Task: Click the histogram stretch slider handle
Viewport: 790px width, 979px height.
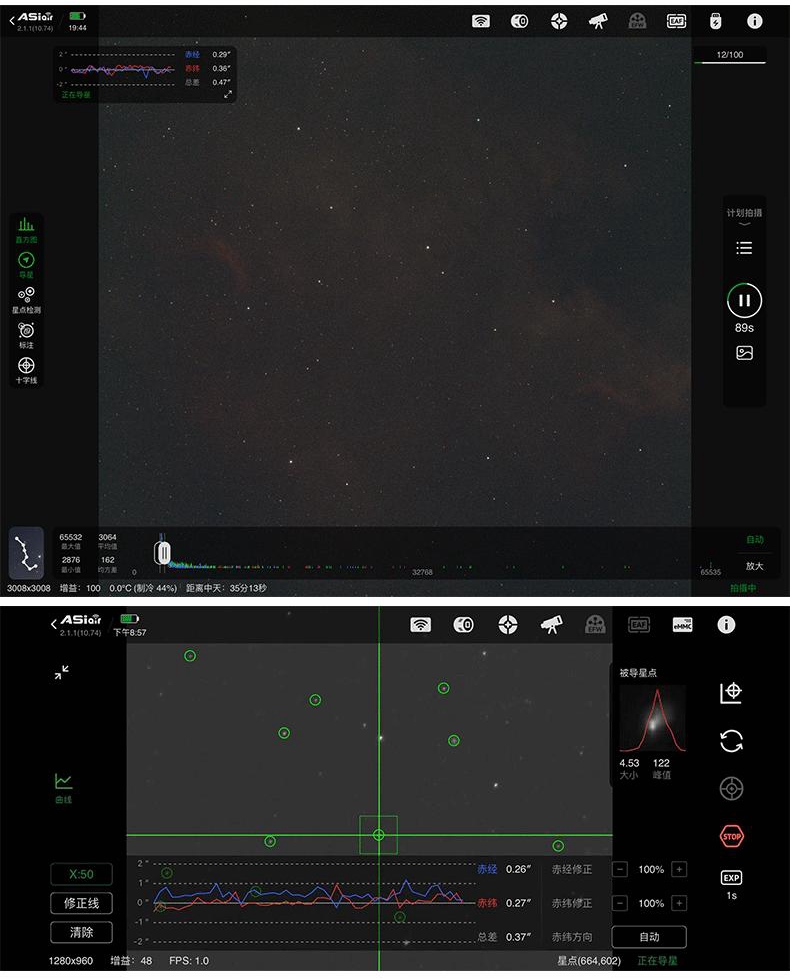Action: click(x=162, y=552)
